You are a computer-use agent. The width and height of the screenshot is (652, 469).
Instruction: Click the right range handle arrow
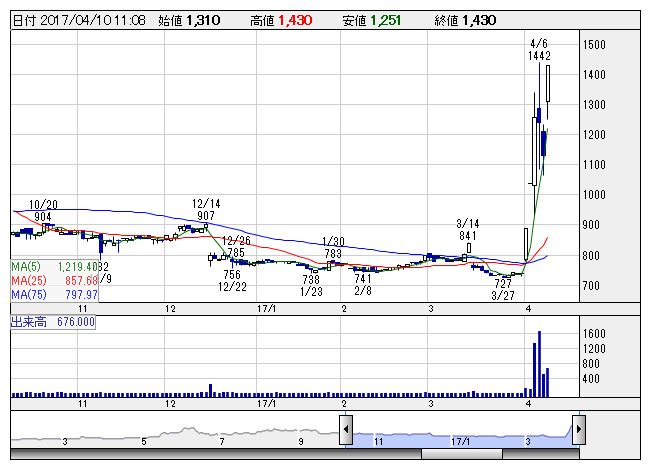pos(578,431)
